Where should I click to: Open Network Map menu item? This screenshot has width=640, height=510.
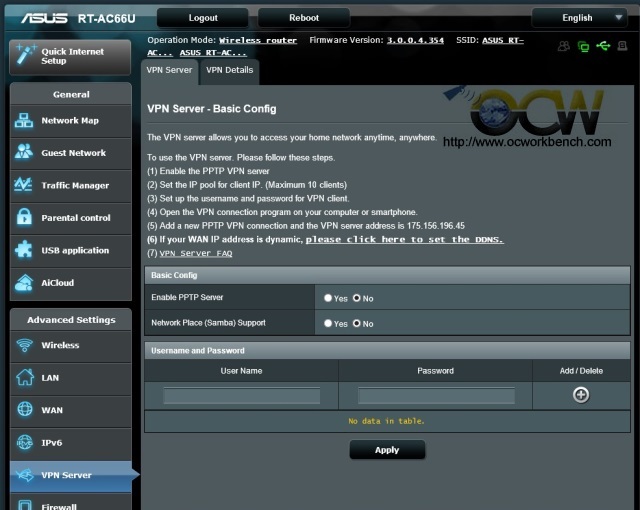(x=71, y=121)
